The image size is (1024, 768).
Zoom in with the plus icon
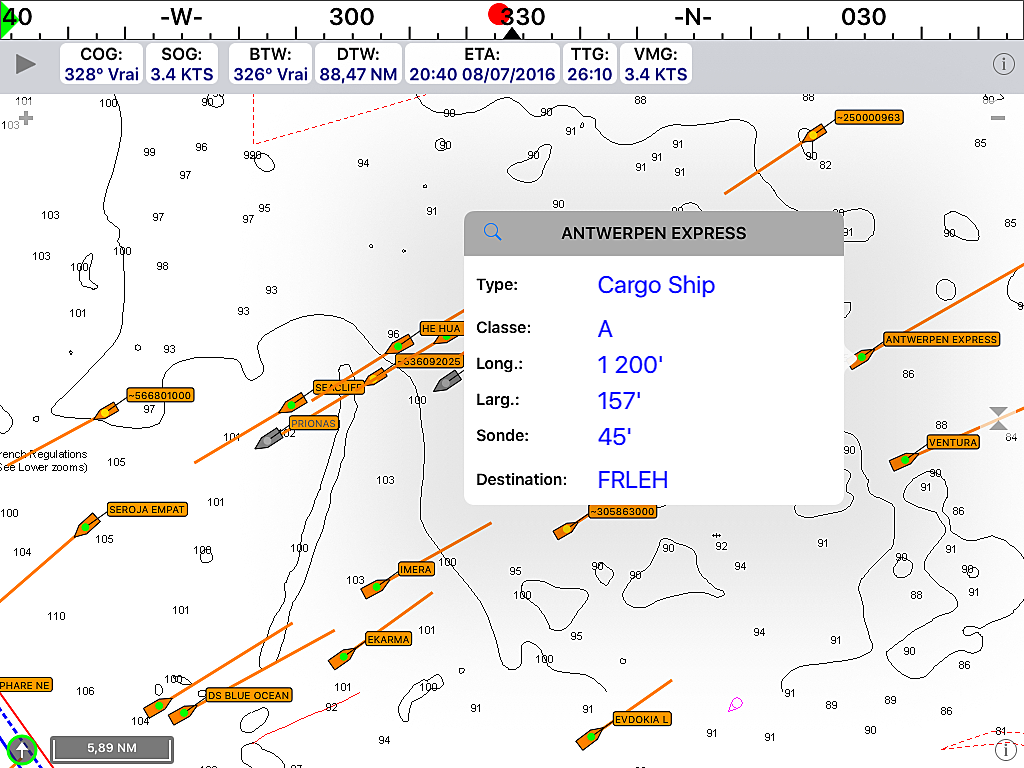pyautogui.click(x=25, y=118)
